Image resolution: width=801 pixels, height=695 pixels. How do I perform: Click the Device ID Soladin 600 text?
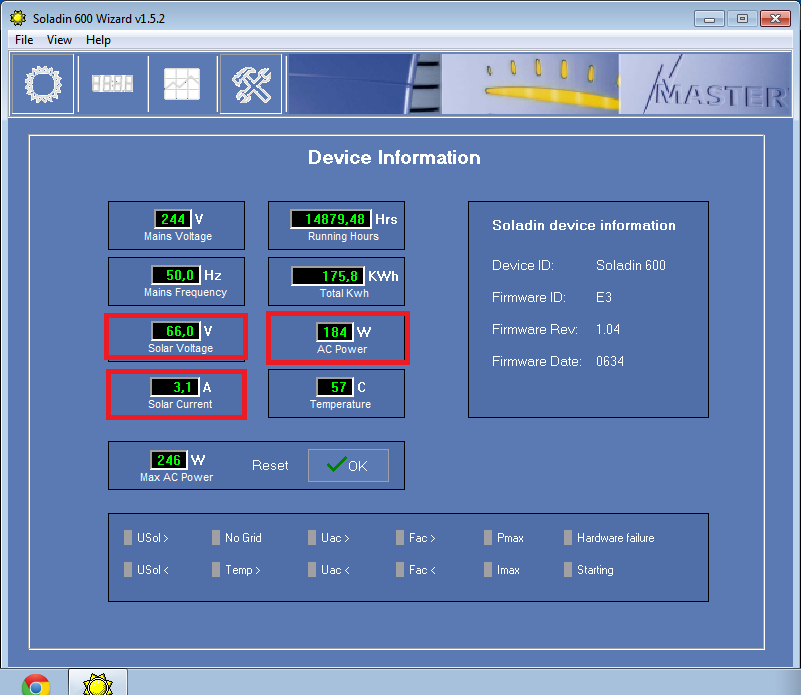(631, 265)
